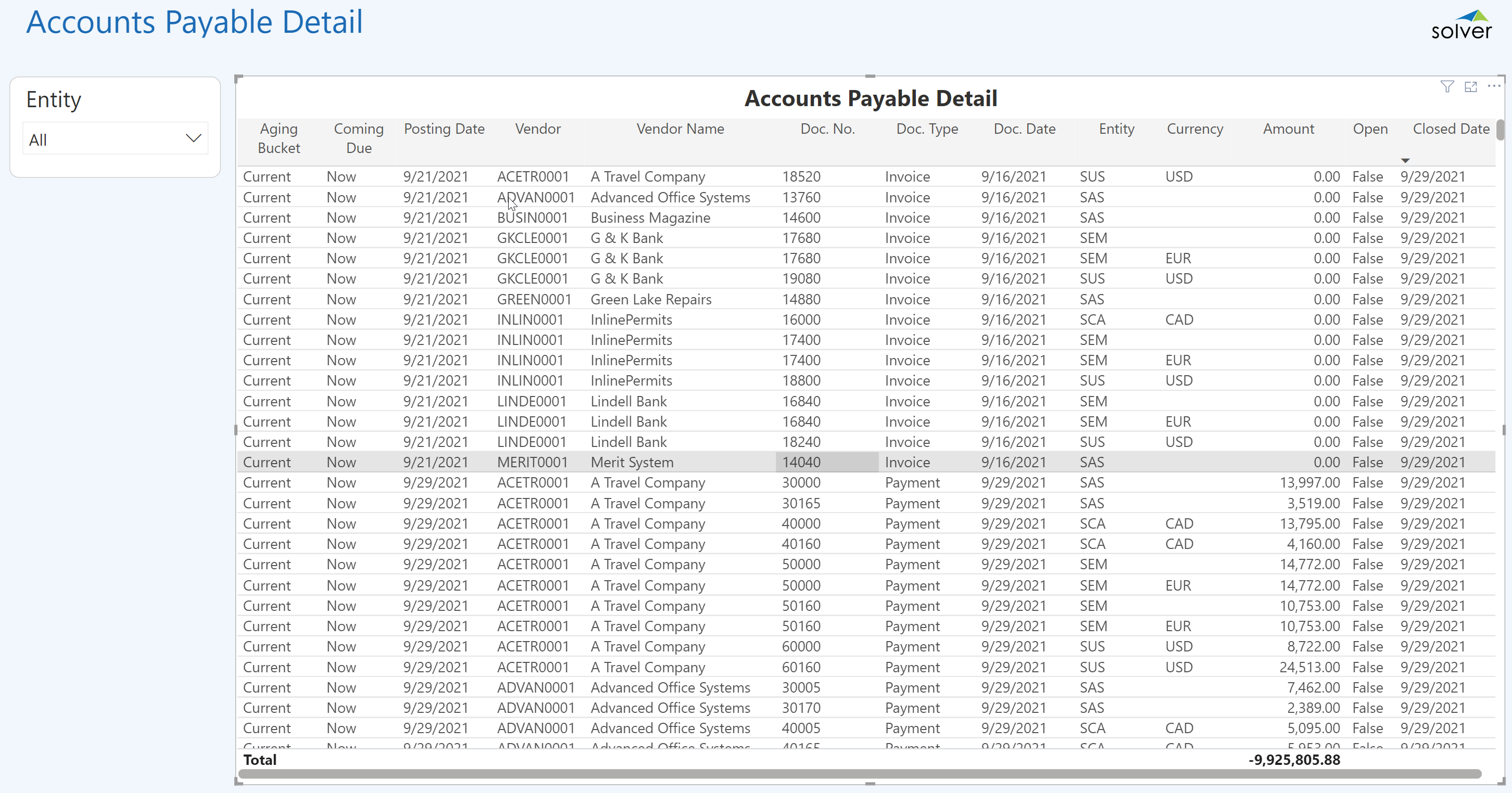
Task: Select the amount 24,513.00 cell
Action: 1309,667
